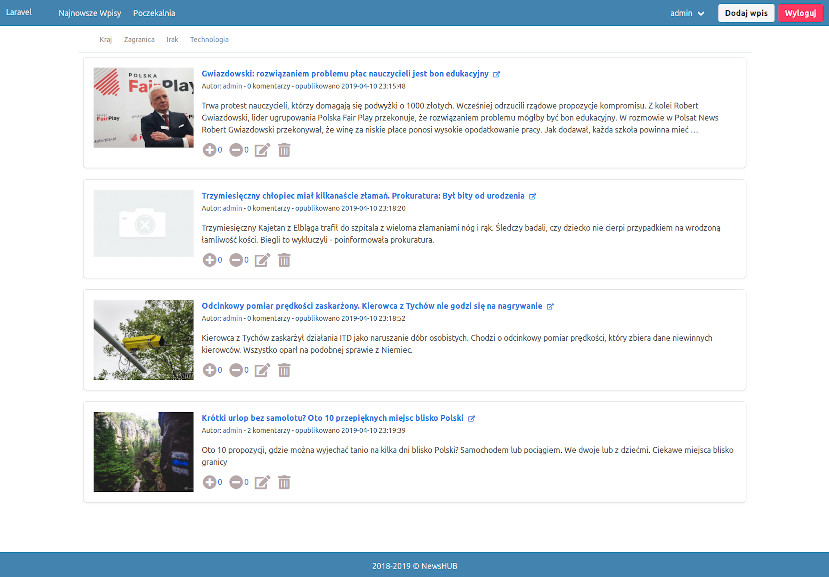
Task: Upvote the Gwiazdowski article with plus icon
Action: 209,150
